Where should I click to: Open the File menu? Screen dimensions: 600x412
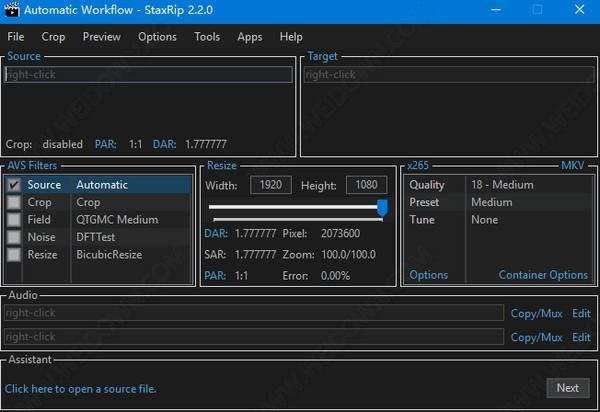point(16,37)
